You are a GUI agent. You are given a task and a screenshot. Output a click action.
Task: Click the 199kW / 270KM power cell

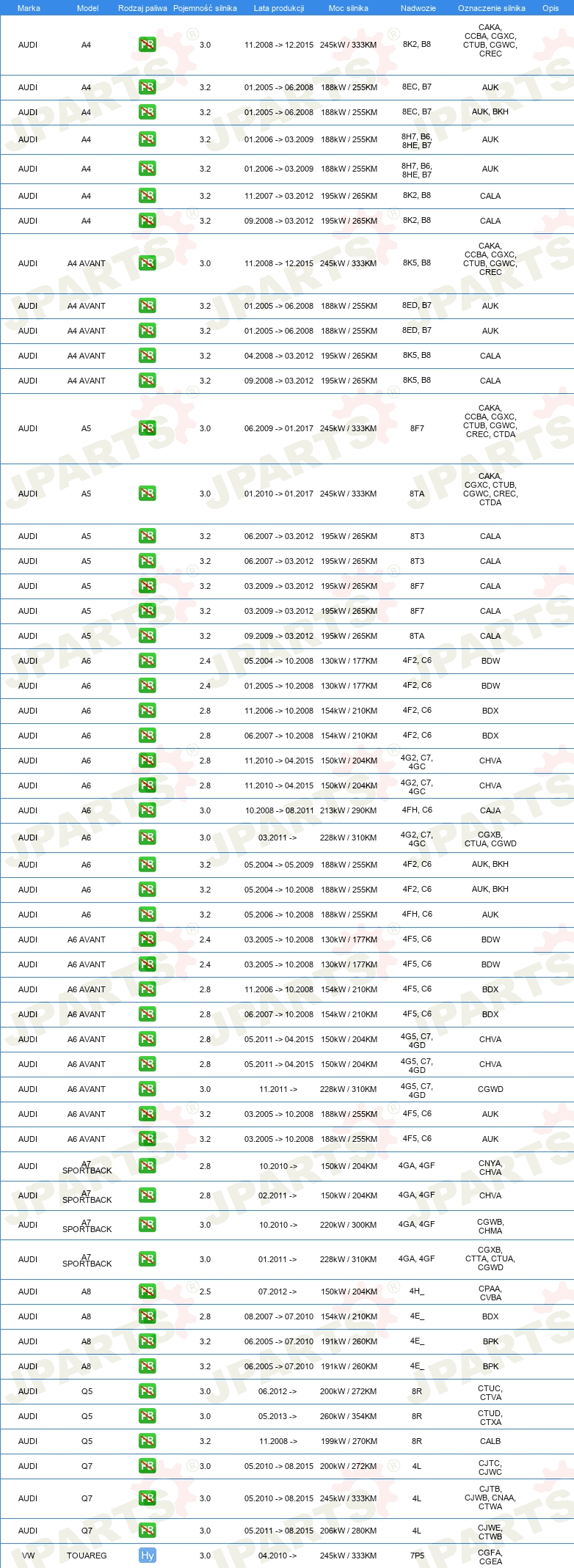coord(349,1441)
